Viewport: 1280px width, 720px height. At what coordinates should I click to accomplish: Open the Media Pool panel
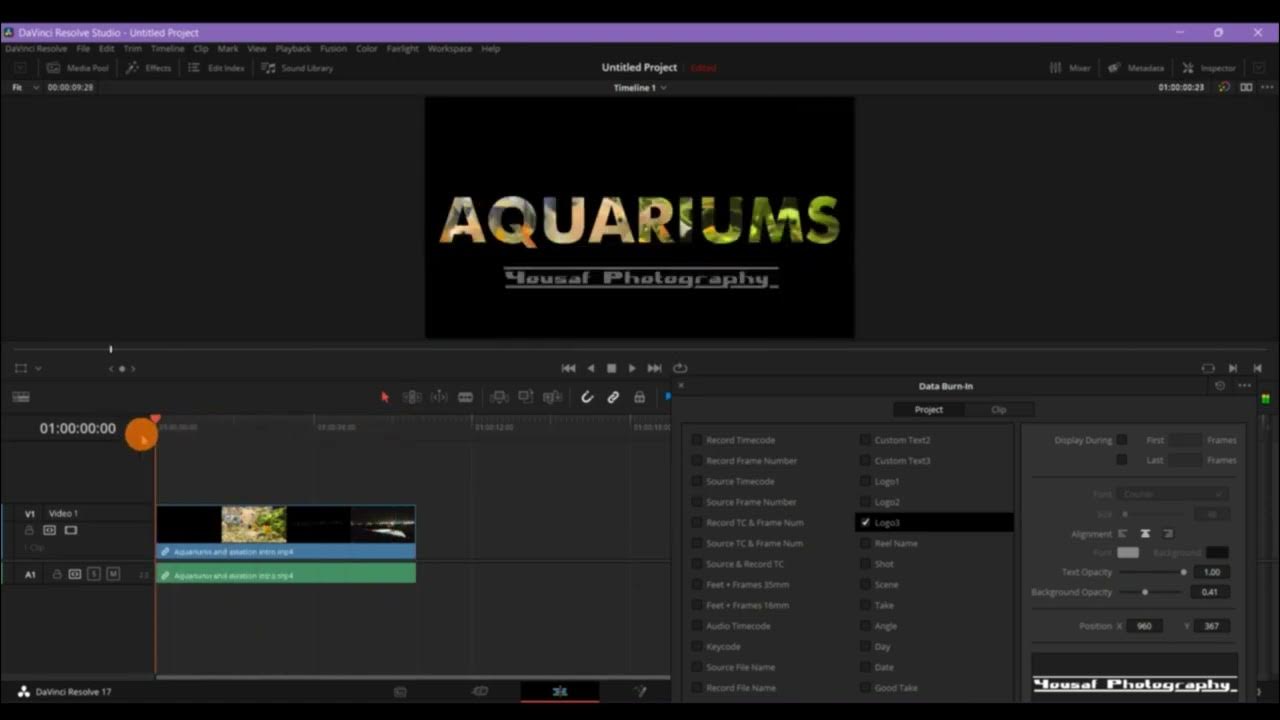coord(78,68)
